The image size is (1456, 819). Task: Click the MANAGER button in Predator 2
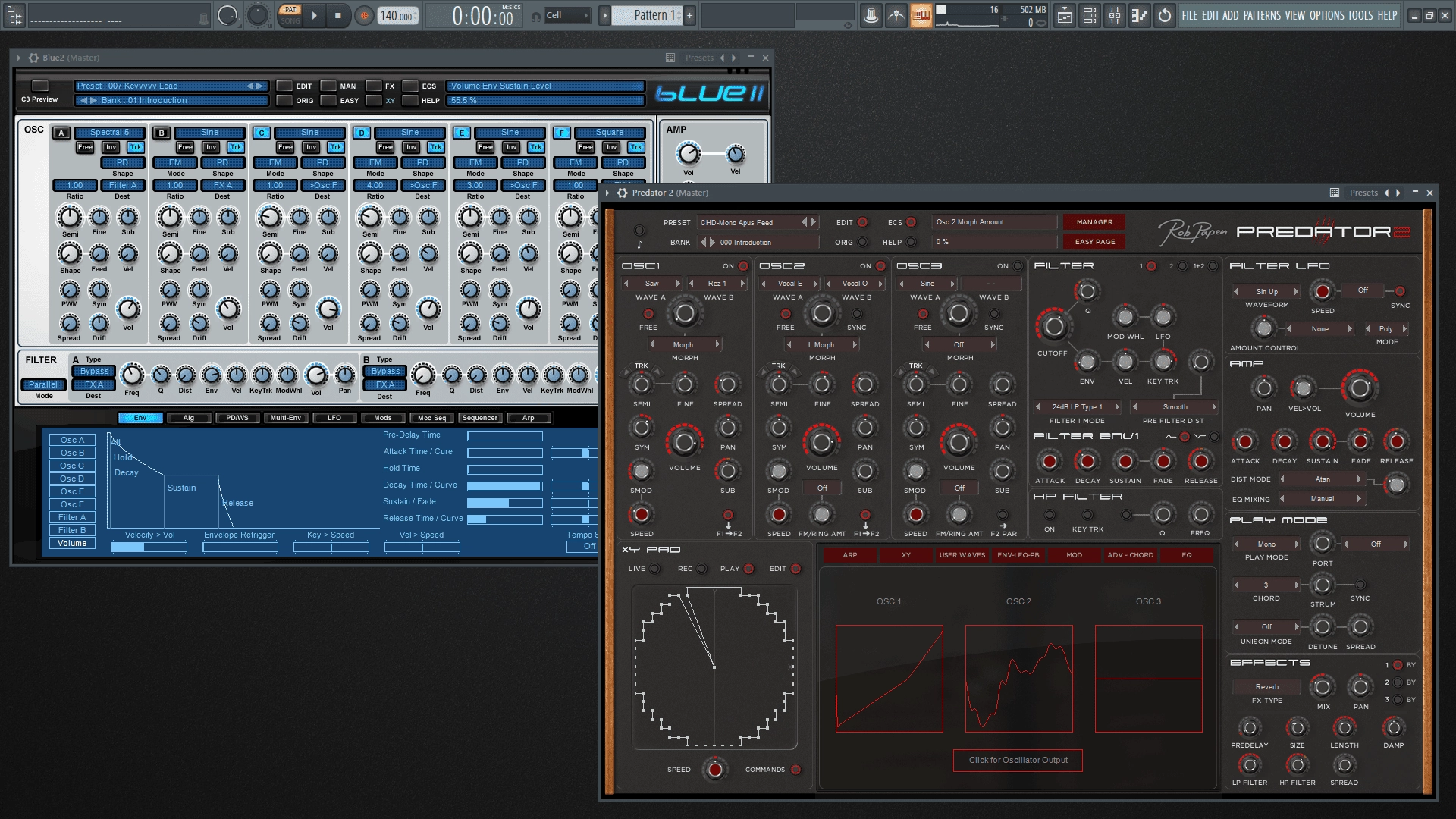pyautogui.click(x=1094, y=222)
